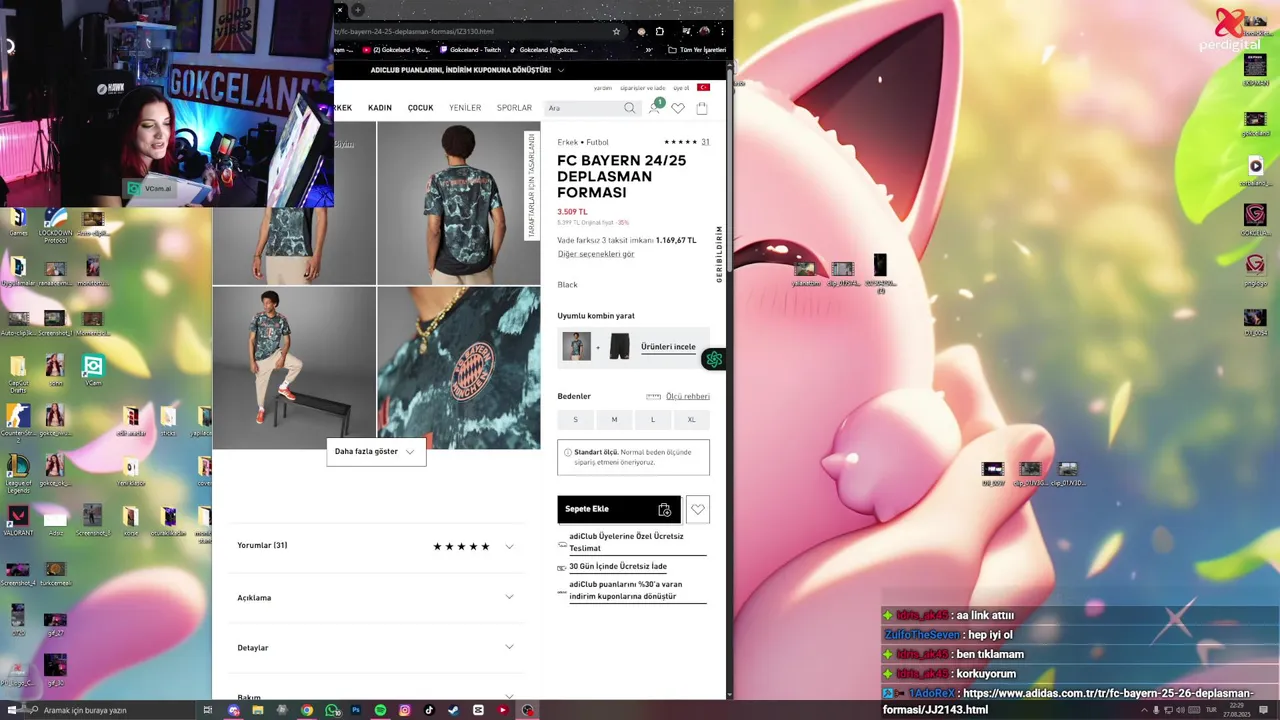
Task: Expand Daha fazla göster images button
Action: pyautogui.click(x=376, y=452)
